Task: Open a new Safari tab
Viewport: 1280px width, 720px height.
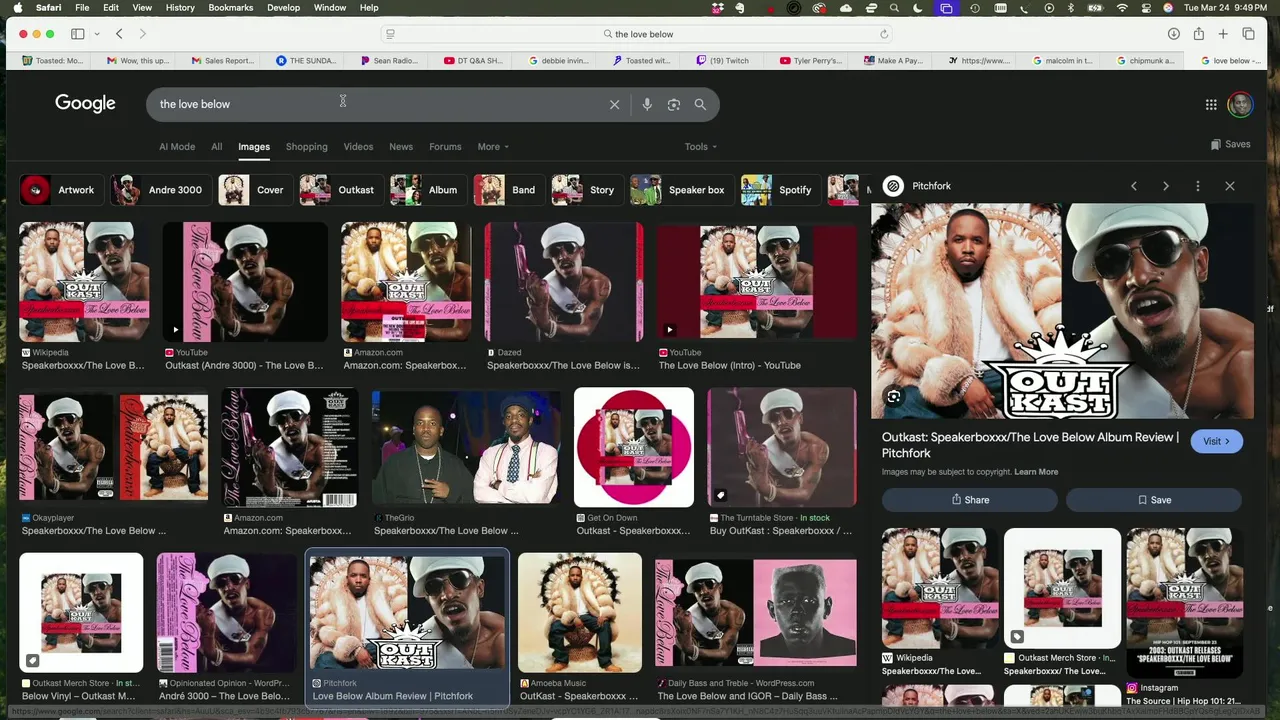Action: pos(1223,34)
